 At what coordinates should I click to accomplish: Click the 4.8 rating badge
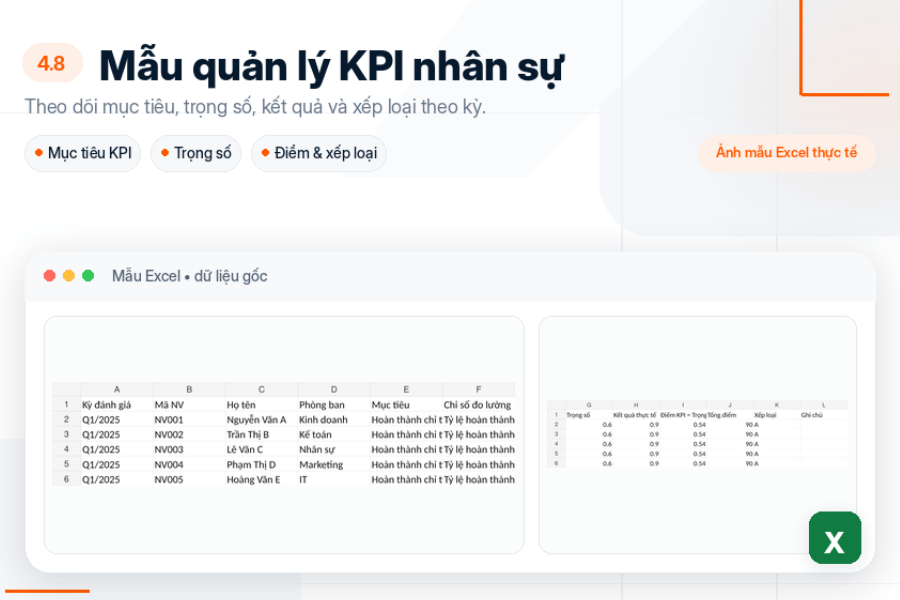click(52, 63)
